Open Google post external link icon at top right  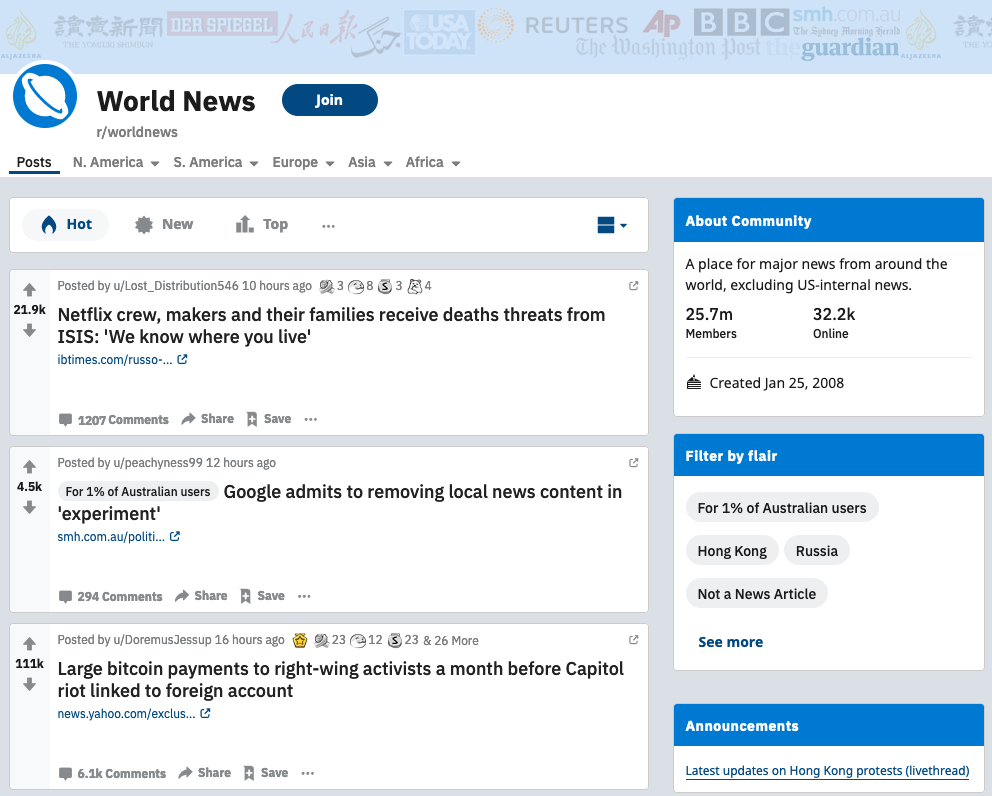(x=633, y=463)
